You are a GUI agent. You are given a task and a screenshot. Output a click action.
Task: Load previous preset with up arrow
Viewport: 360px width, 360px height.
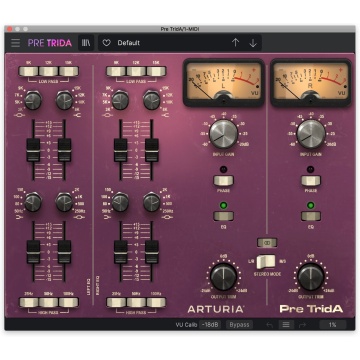(x=235, y=43)
